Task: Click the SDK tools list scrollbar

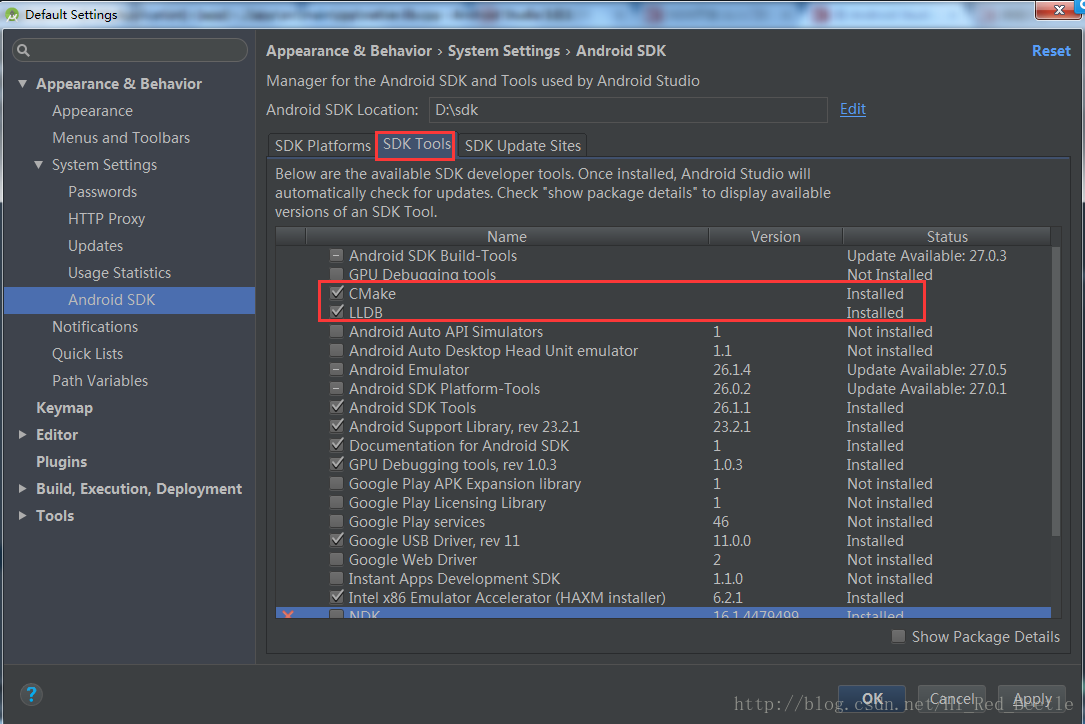Action: coord(1055,391)
